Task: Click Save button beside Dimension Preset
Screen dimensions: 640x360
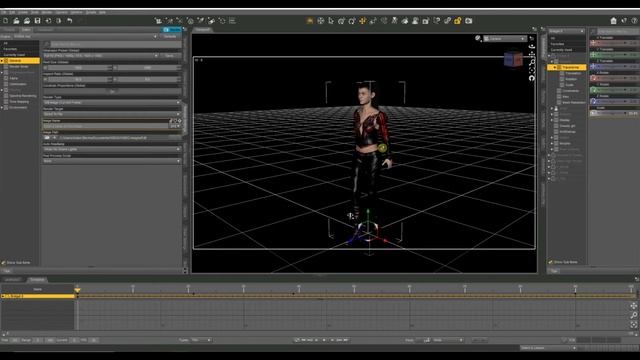Action: pos(169,56)
